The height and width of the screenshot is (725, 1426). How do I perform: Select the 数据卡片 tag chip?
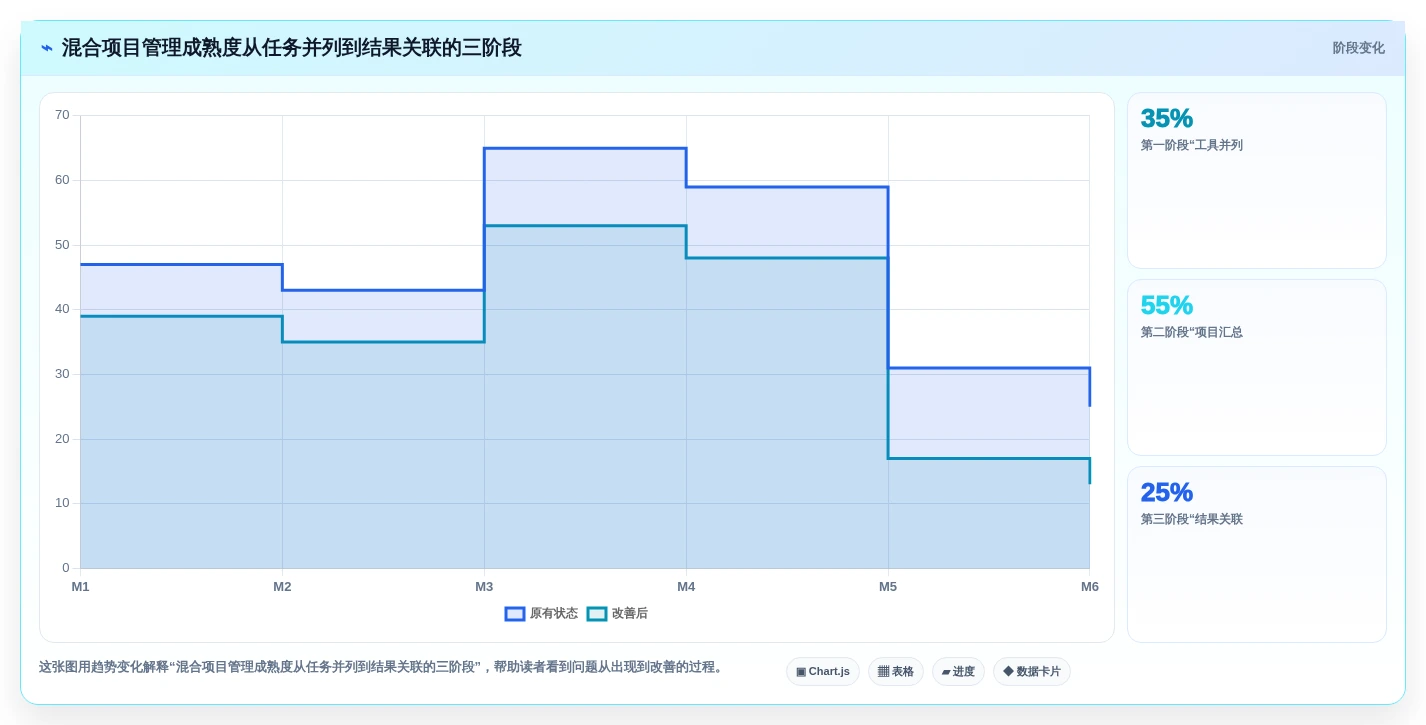click(1032, 672)
